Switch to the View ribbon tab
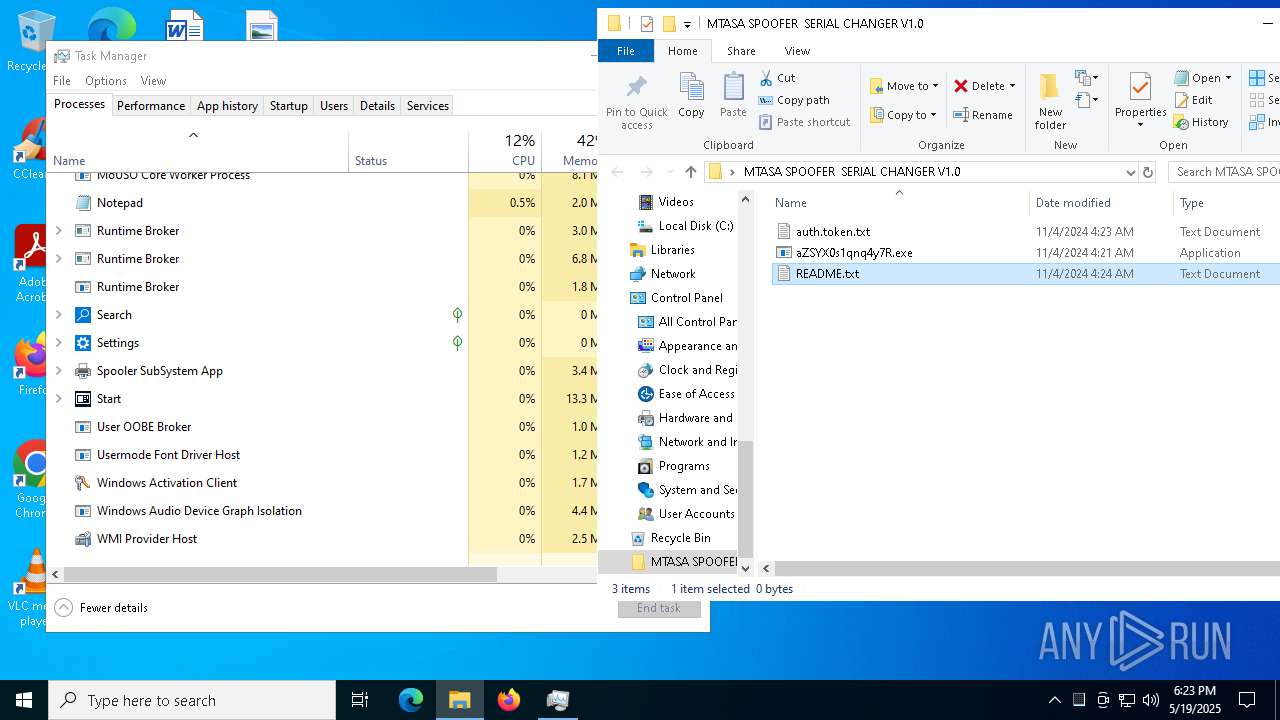 click(797, 51)
